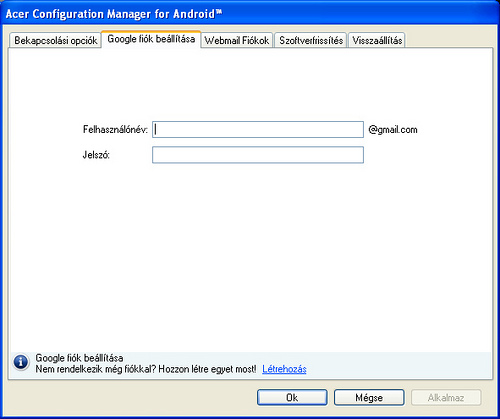Open the Webmail Fiókok tab
Image resolution: width=500 pixels, height=419 pixels.
(237, 40)
